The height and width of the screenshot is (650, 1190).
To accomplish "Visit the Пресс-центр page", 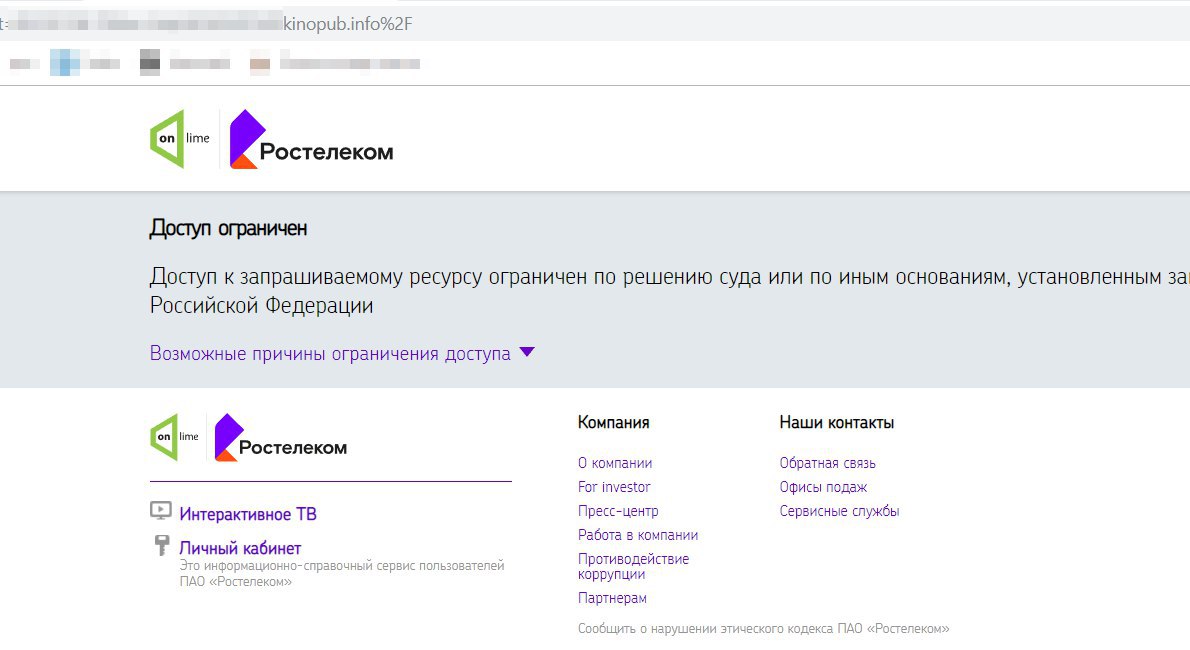I will pyautogui.click(x=618, y=511).
